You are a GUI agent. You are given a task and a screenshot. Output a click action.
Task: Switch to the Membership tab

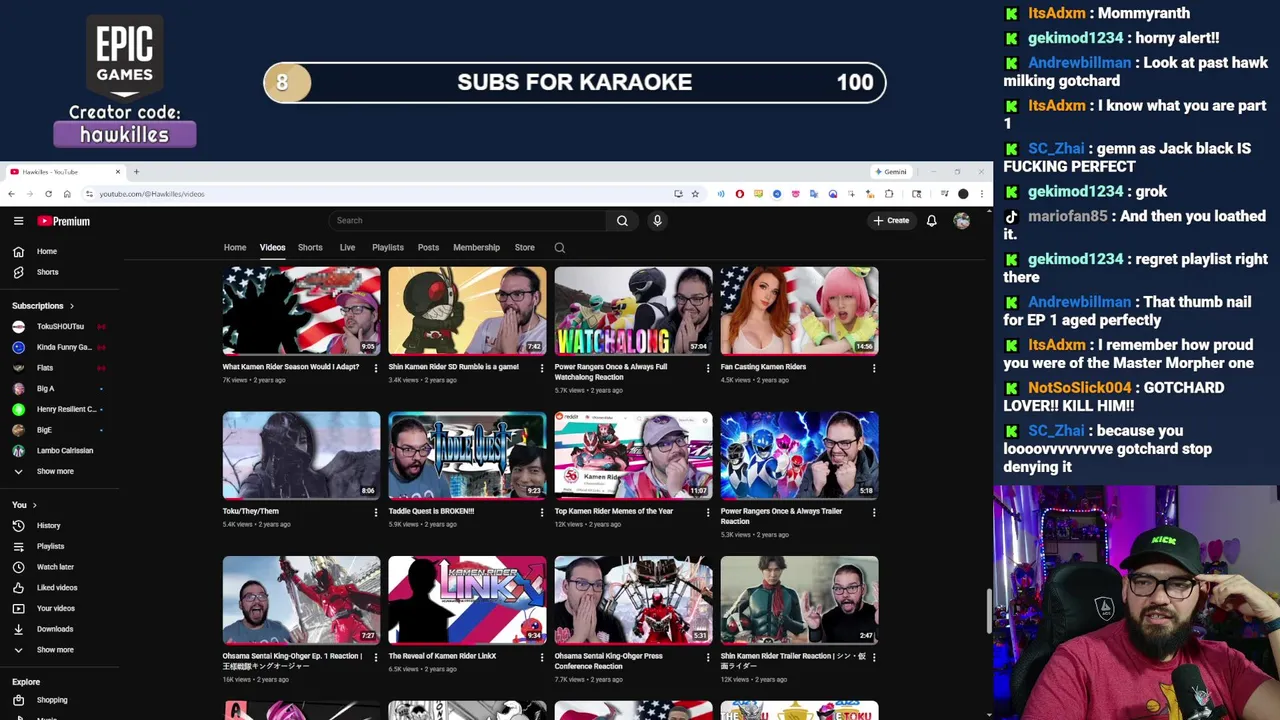(x=476, y=248)
